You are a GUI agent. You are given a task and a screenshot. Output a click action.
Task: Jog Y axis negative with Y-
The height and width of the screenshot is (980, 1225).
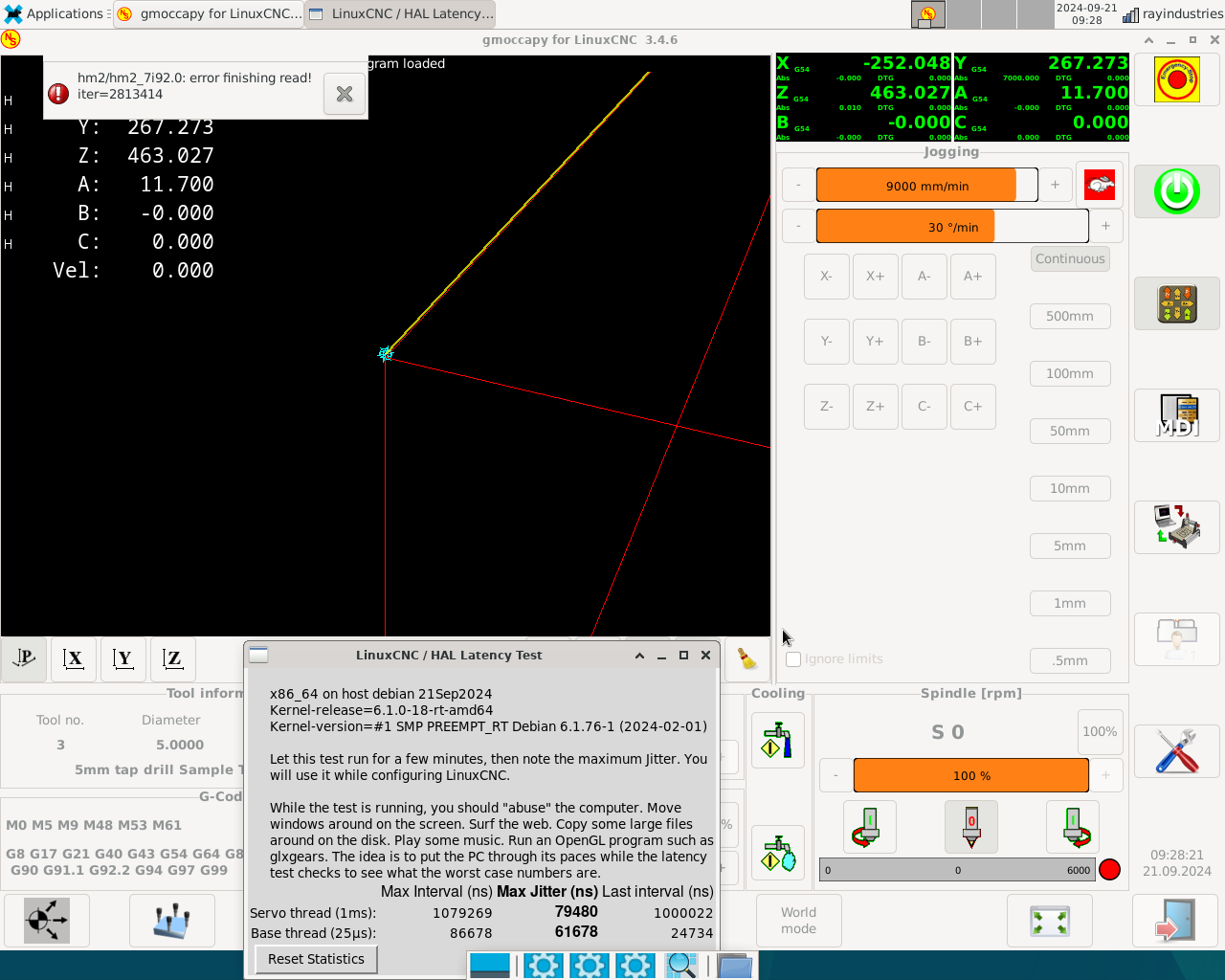(826, 341)
